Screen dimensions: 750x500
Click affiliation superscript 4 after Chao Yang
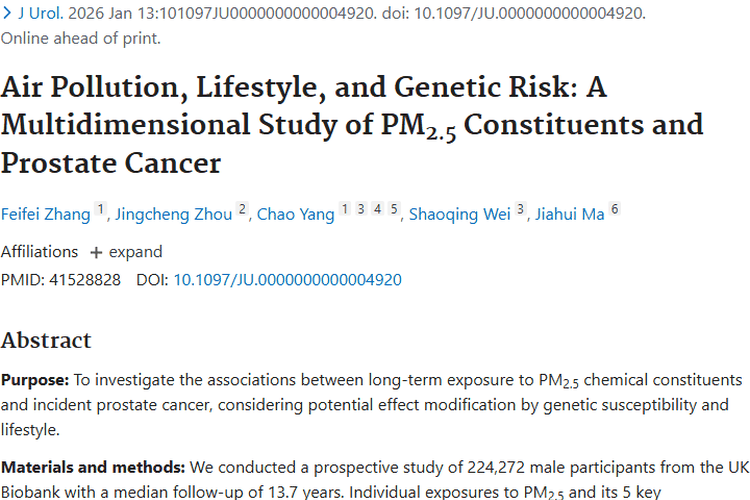[378, 210]
